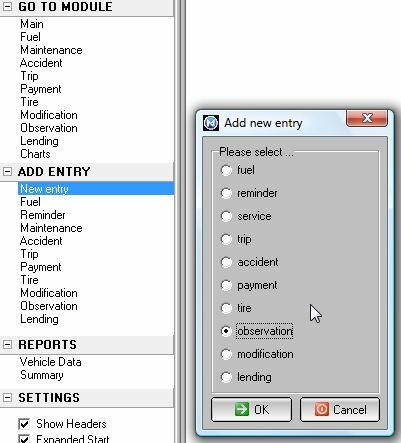The image size is (401, 443).
Task: Collapse the ADD ENTRY section
Action: coord(7,172)
